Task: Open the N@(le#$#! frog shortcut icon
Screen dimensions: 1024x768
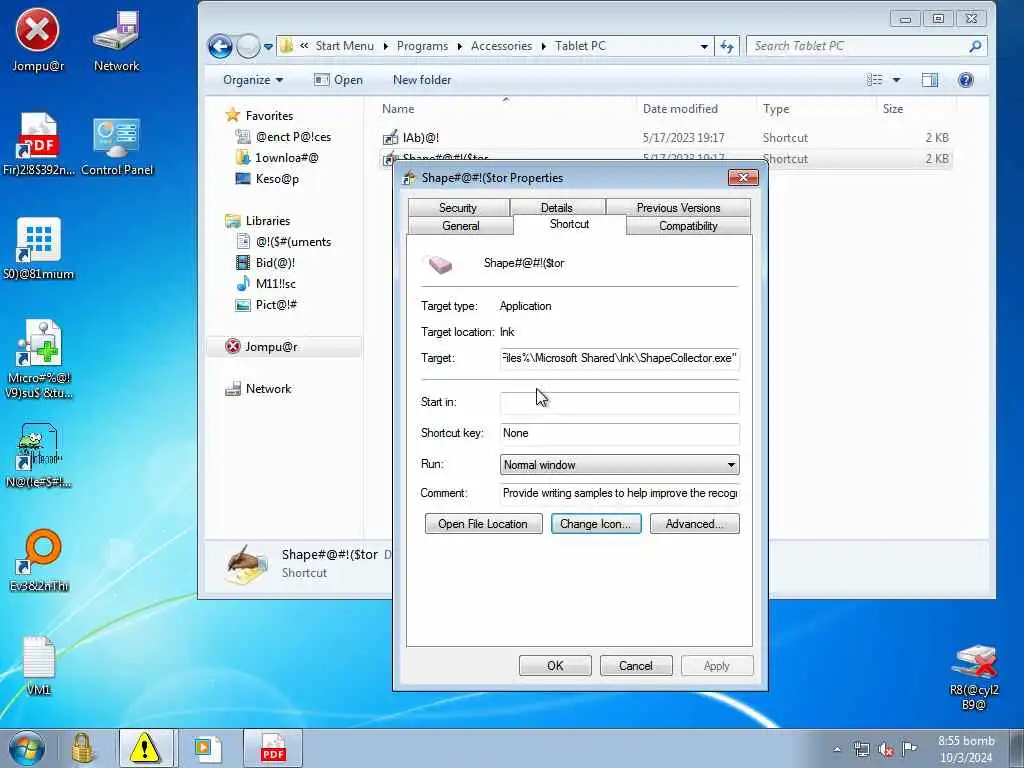Action: (39, 456)
